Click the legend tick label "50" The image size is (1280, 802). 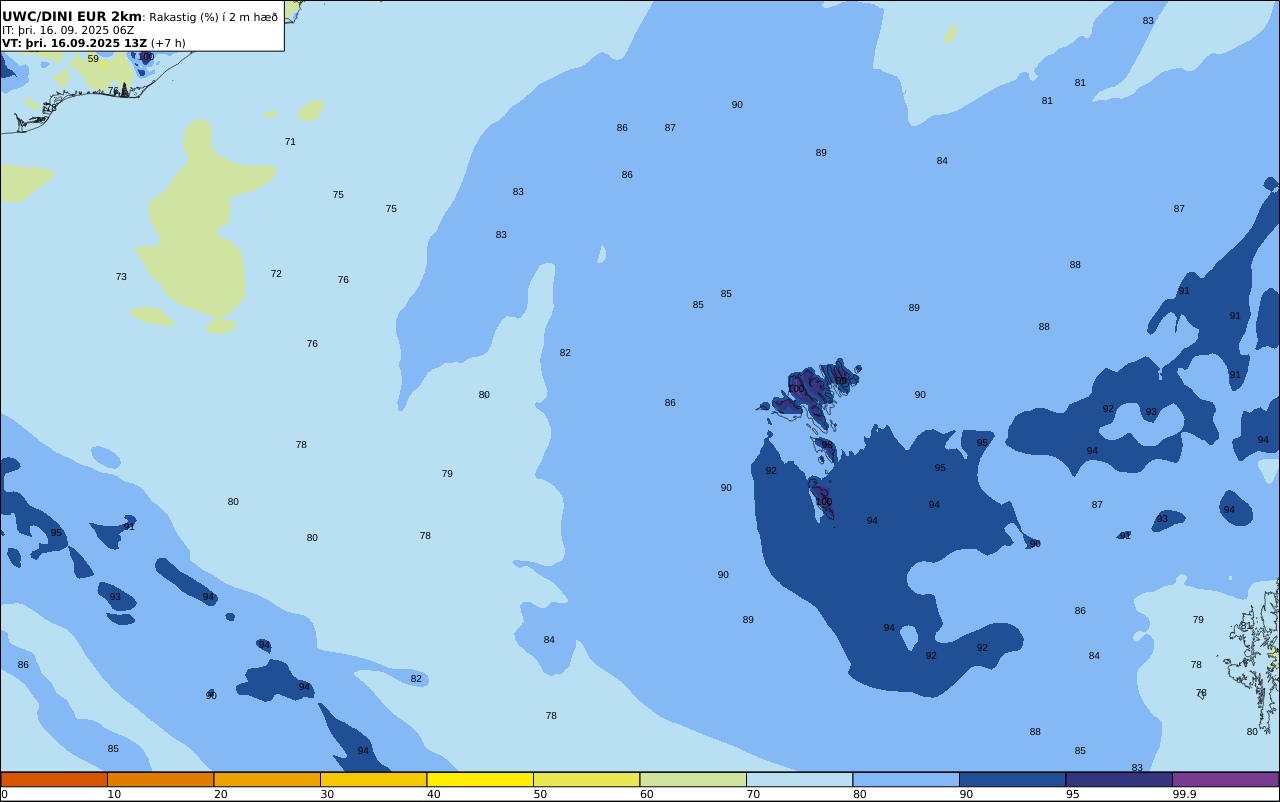tap(540, 794)
